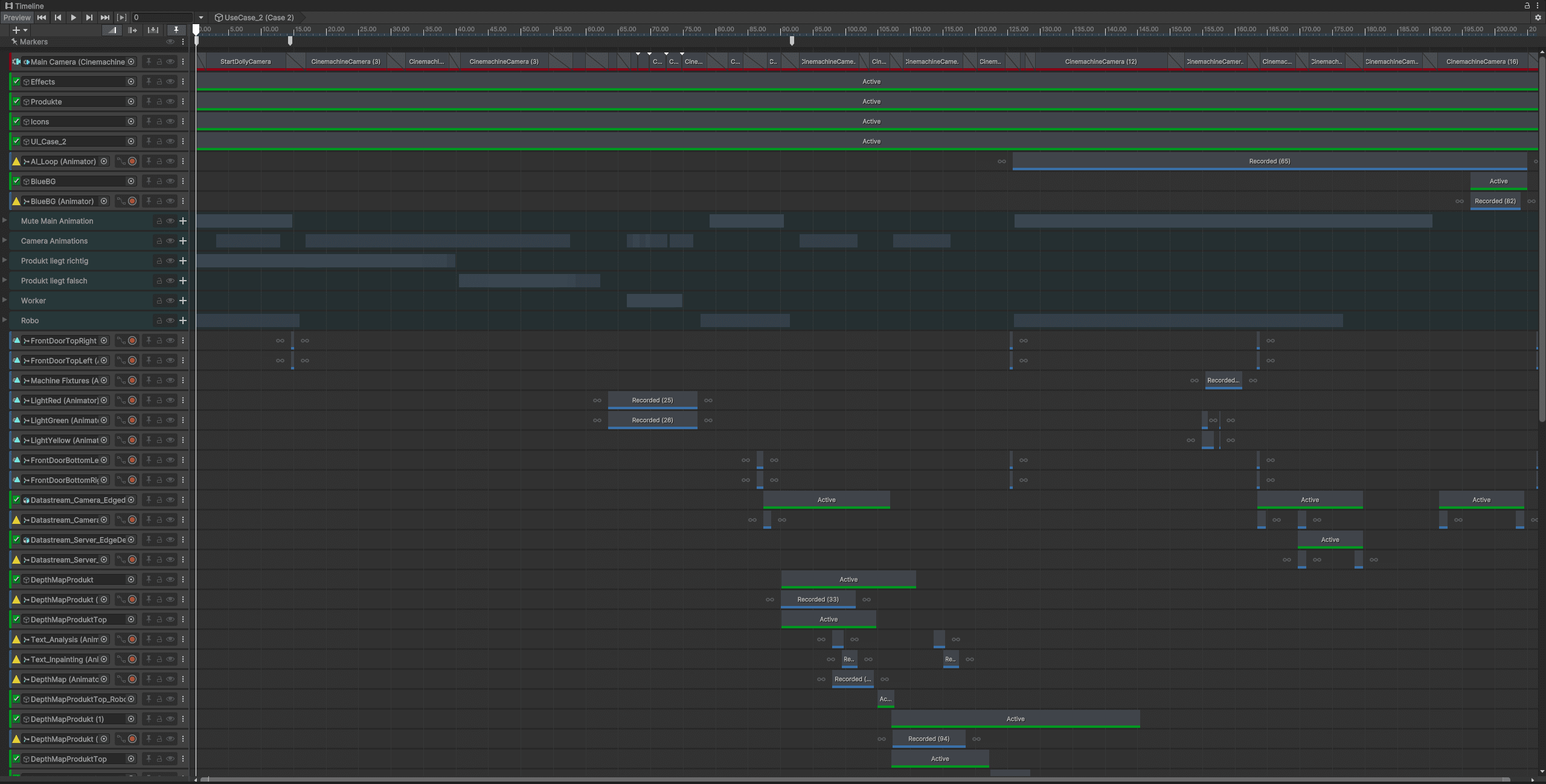Viewport: 1546px width, 784px height.
Task: Toggle the Preview mode button
Action: [17, 18]
